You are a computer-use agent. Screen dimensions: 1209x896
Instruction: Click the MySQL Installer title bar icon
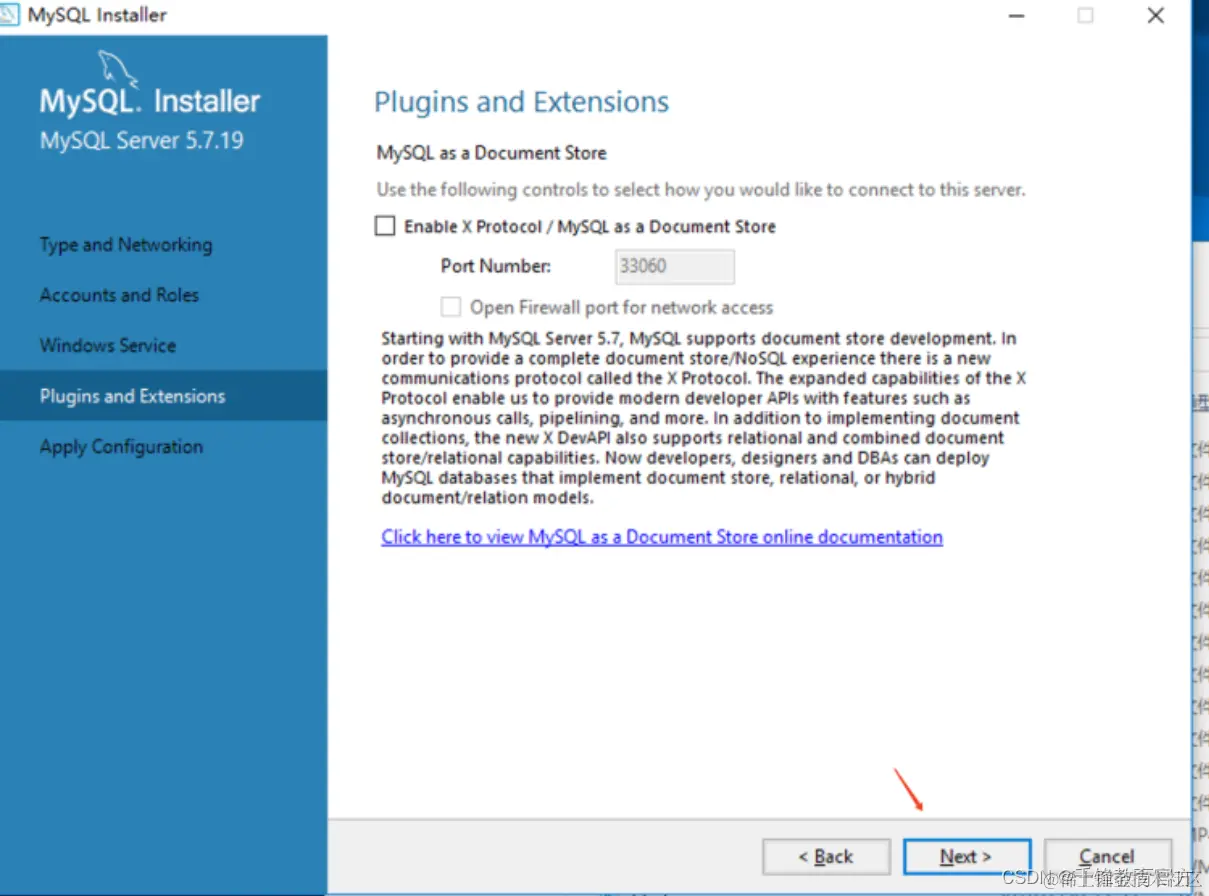10,15
